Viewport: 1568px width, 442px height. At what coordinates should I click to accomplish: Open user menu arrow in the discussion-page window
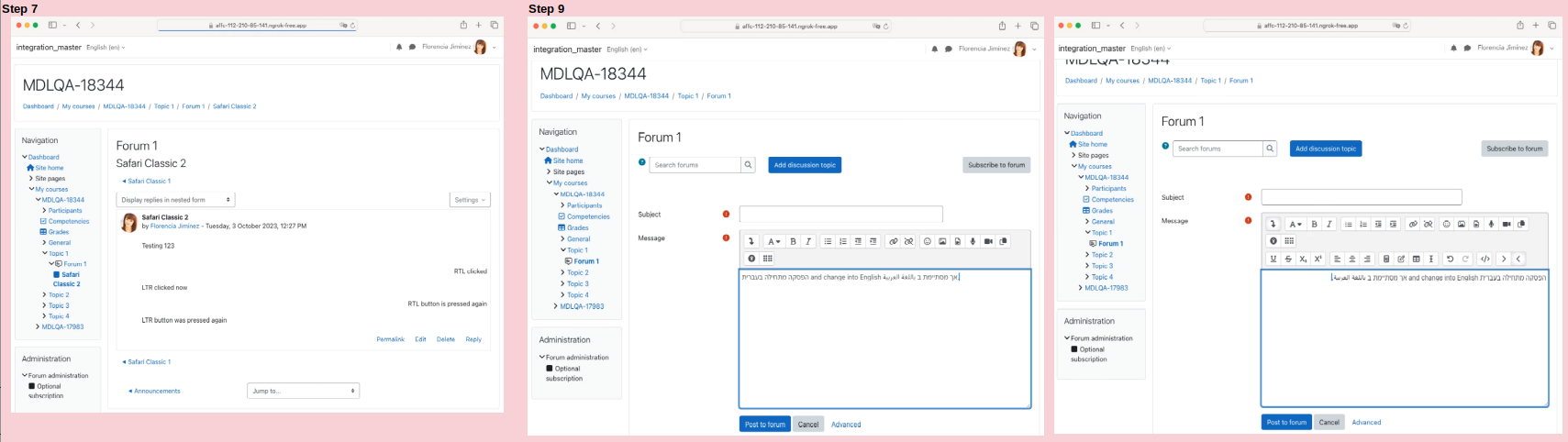tap(495, 47)
